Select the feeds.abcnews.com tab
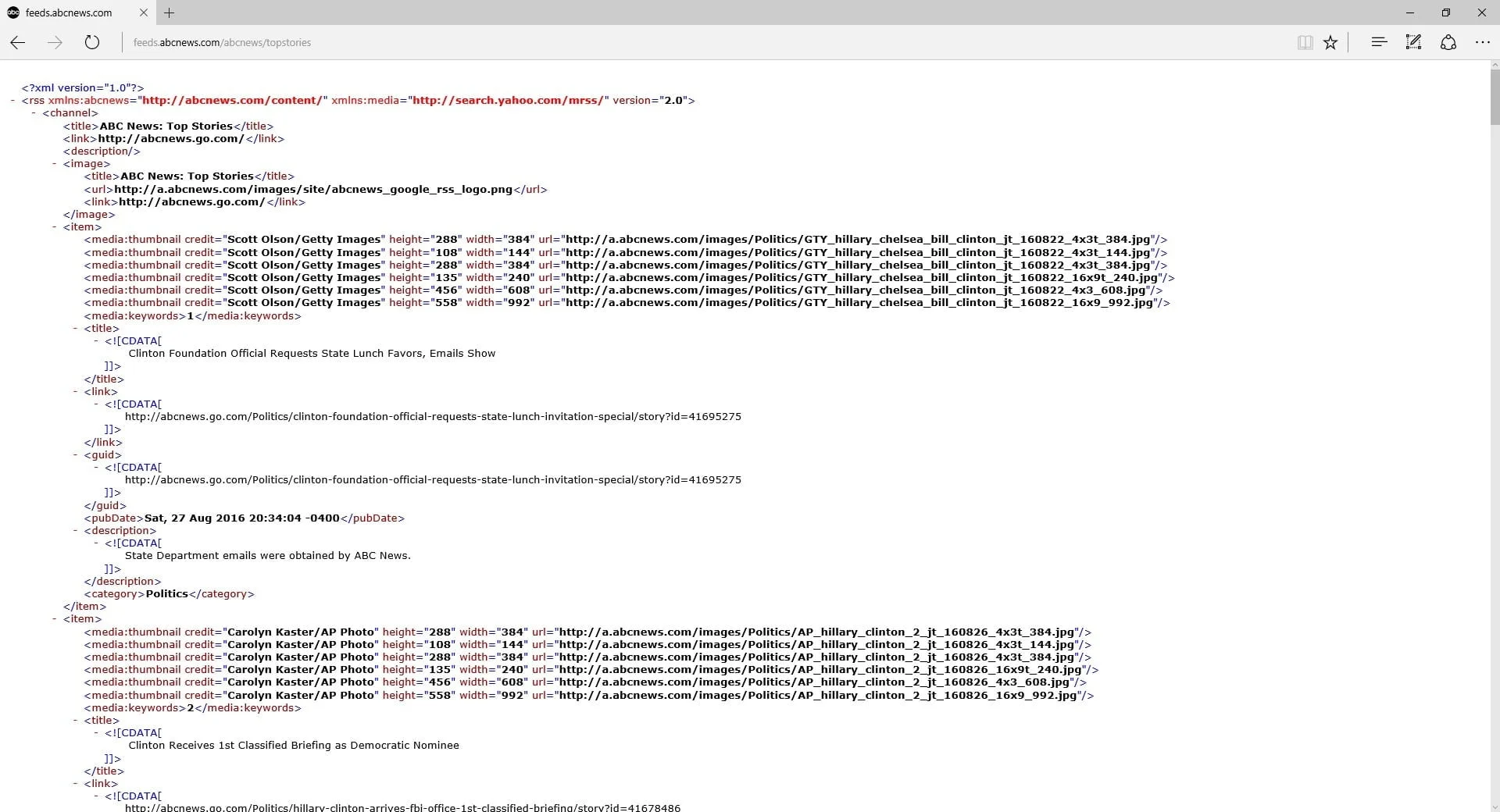Viewport: 1500px width, 812px height. coord(70,12)
